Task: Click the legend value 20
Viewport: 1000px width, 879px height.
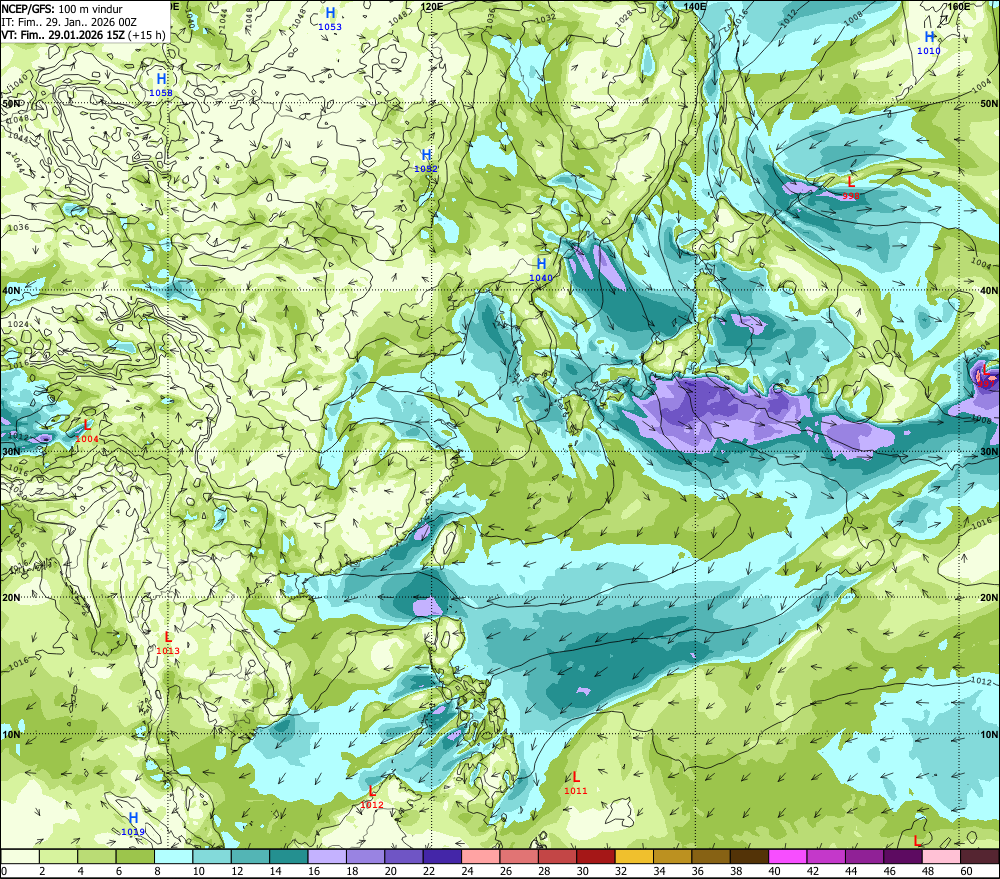Action: coord(390,871)
